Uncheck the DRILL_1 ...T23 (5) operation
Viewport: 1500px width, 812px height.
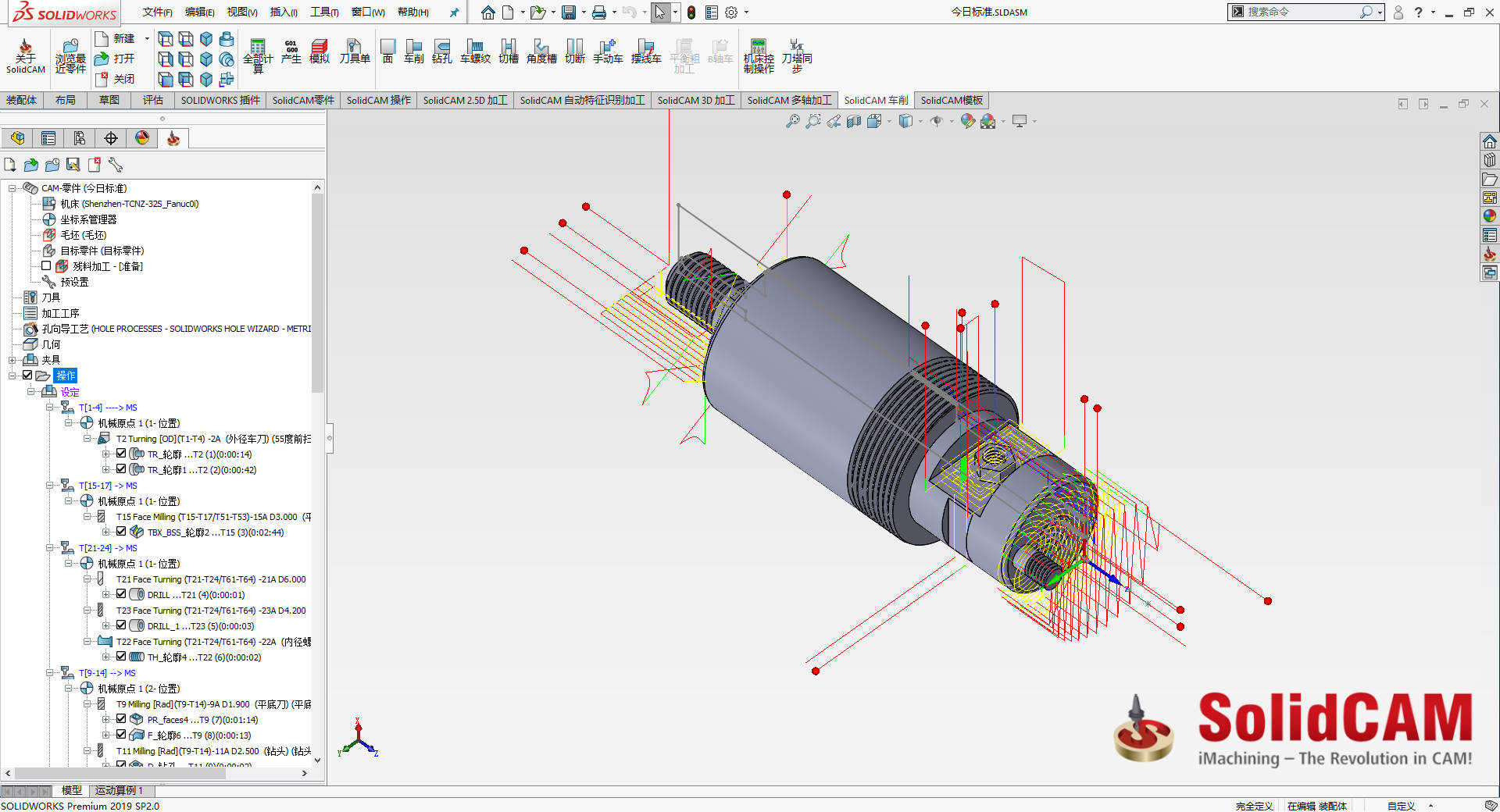pos(121,625)
